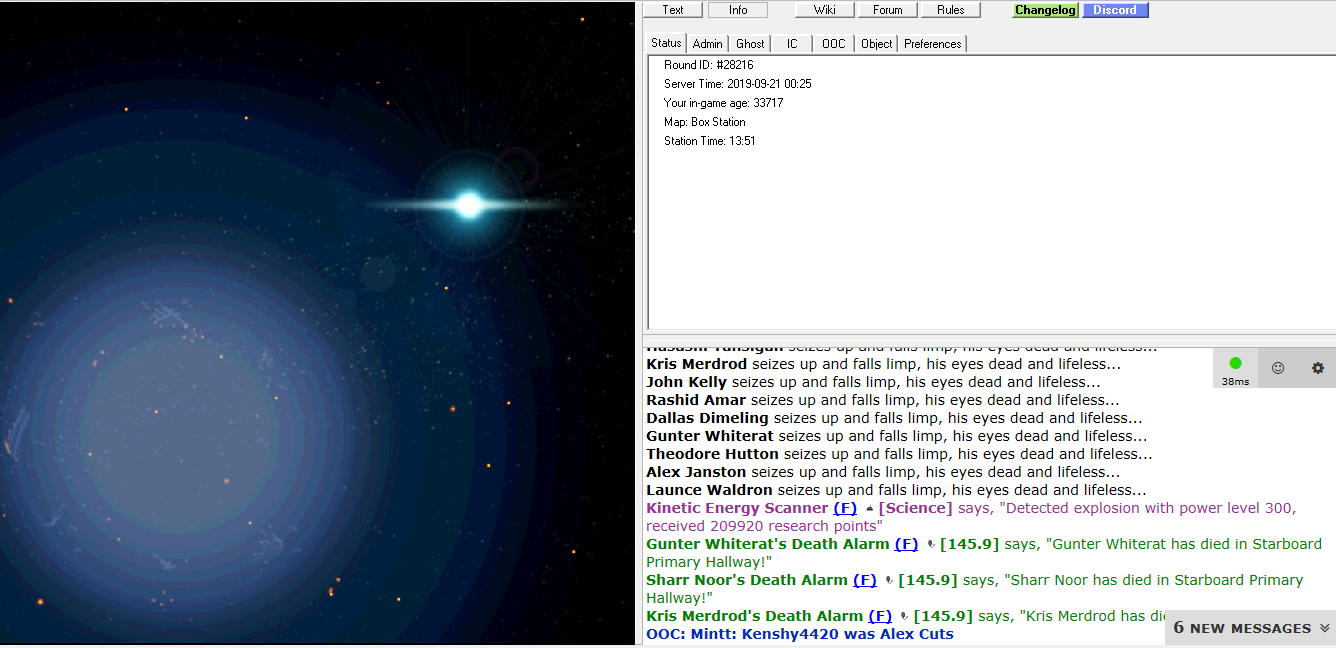
Task: Open the Preferences tab
Action: (x=932, y=44)
